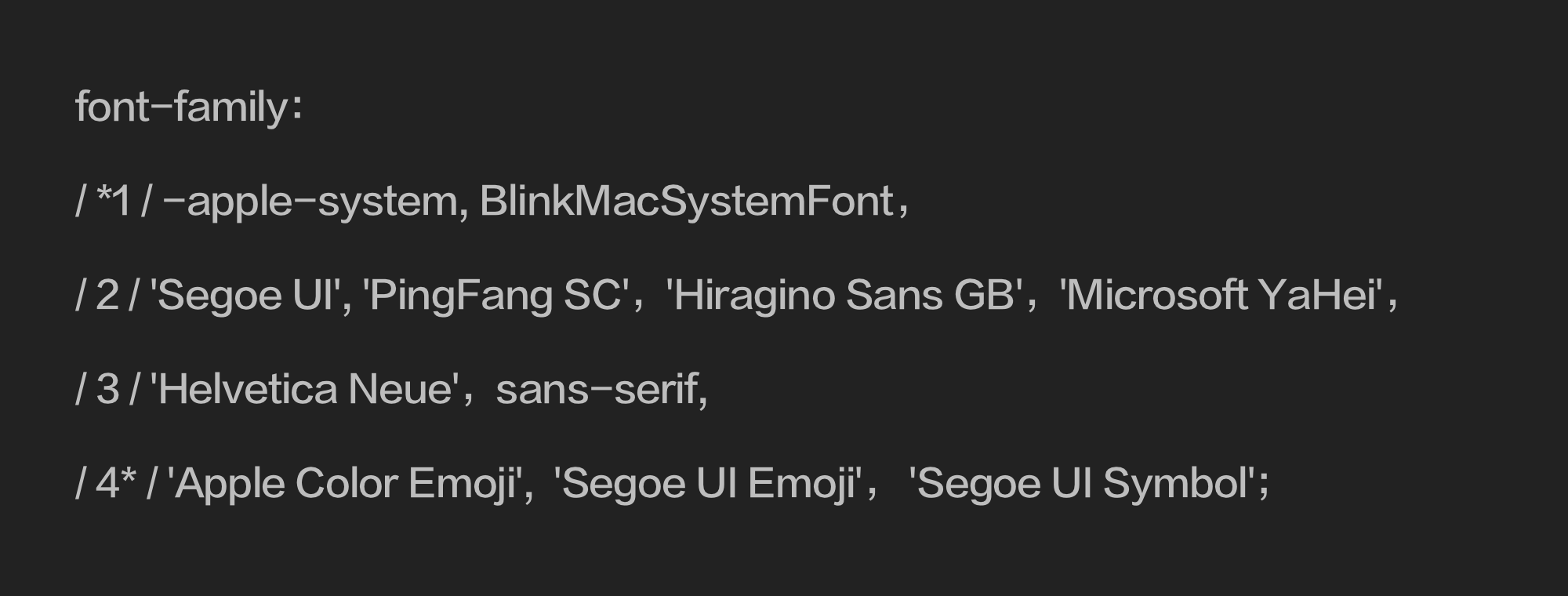Click the '/ 3 /' comment marker
The width and height of the screenshot is (1568, 596).
107,389
